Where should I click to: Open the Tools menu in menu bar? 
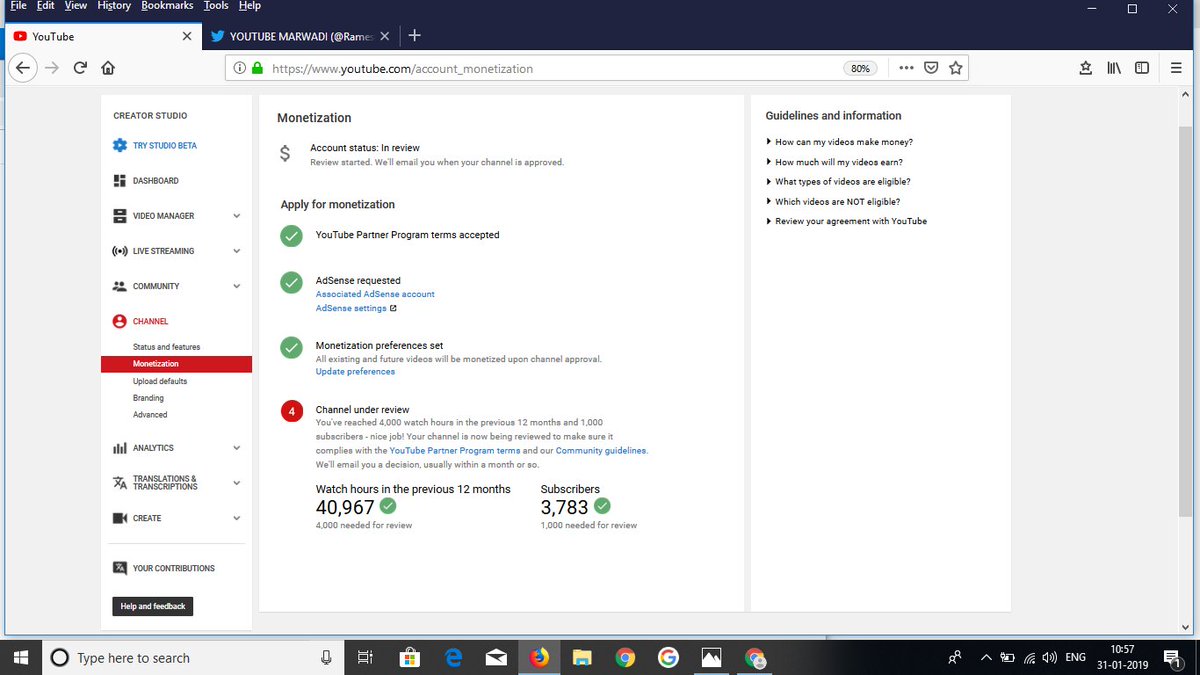[216, 6]
